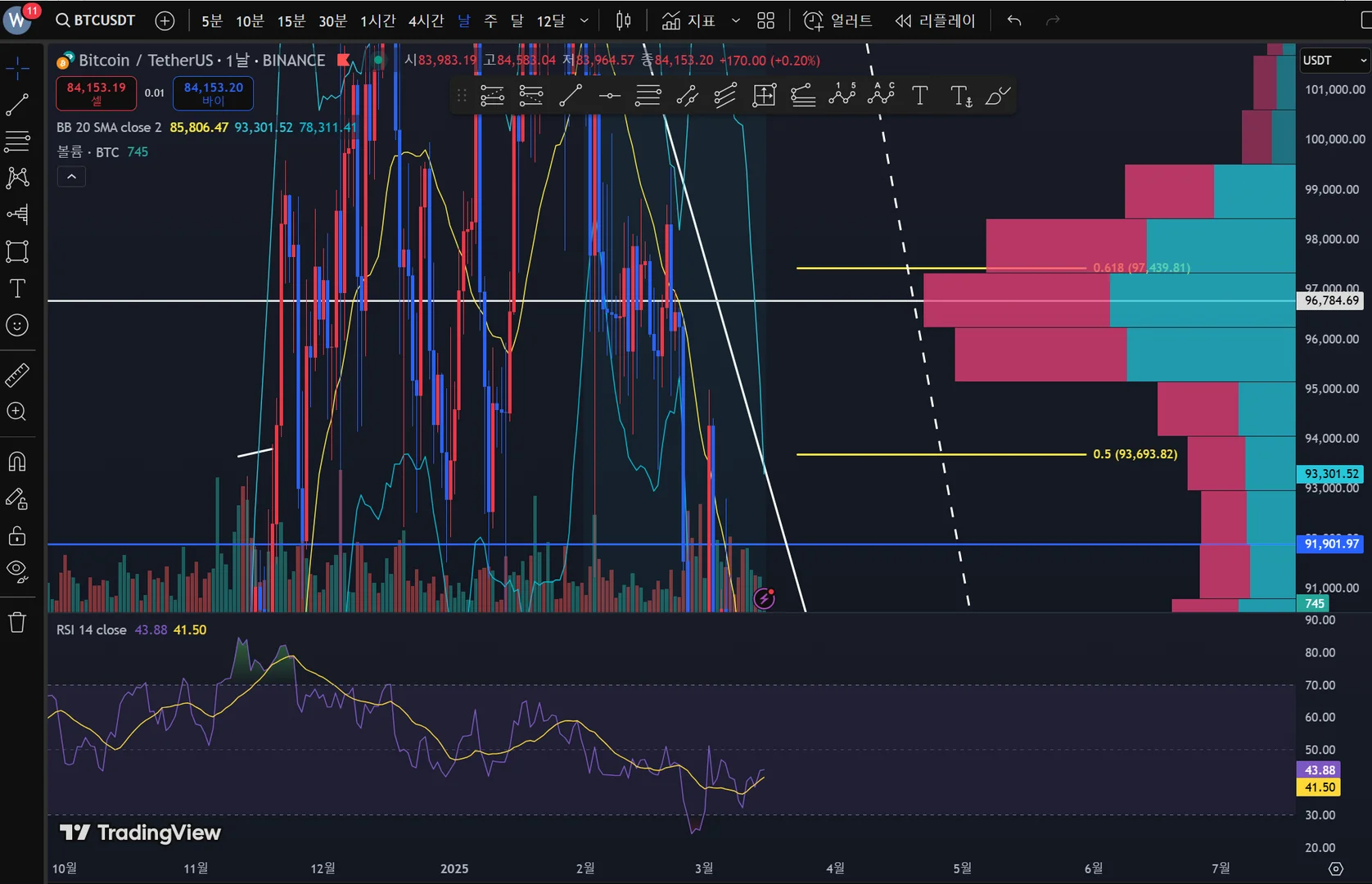Switch to the 15분 timeframe

pyautogui.click(x=291, y=20)
